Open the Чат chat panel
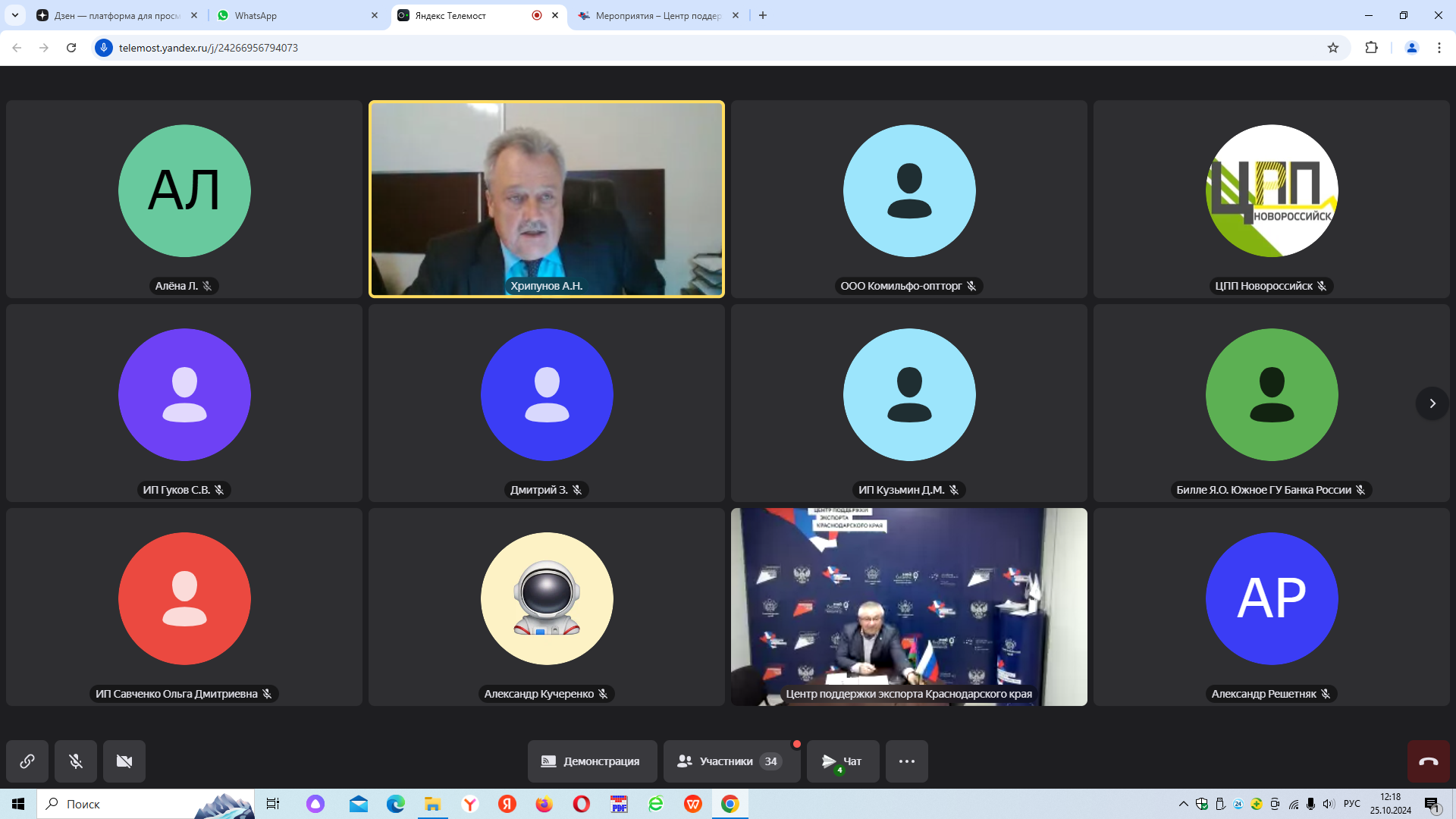The image size is (1456, 819). click(843, 761)
